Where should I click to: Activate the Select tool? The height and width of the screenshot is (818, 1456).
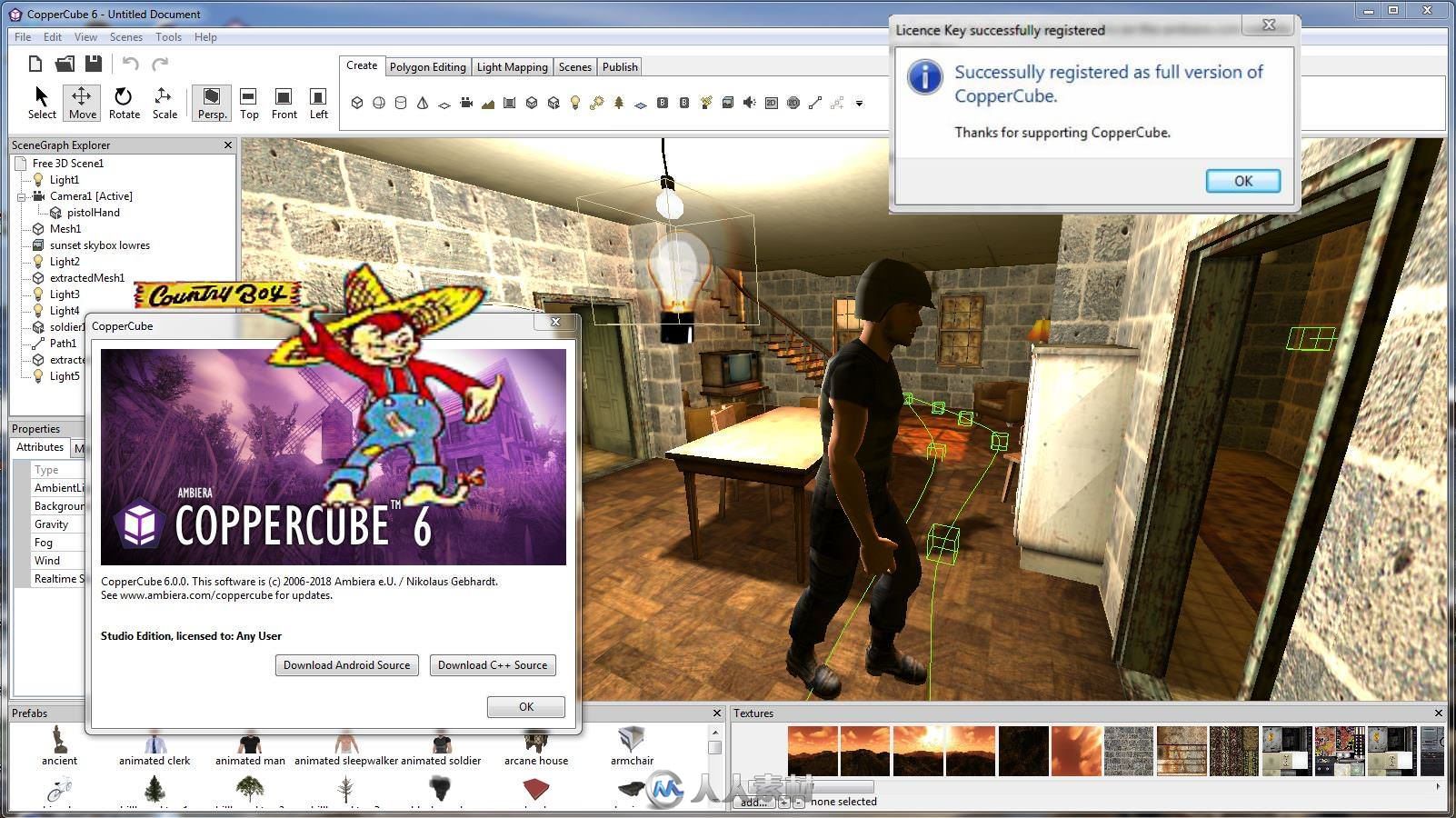[42, 103]
